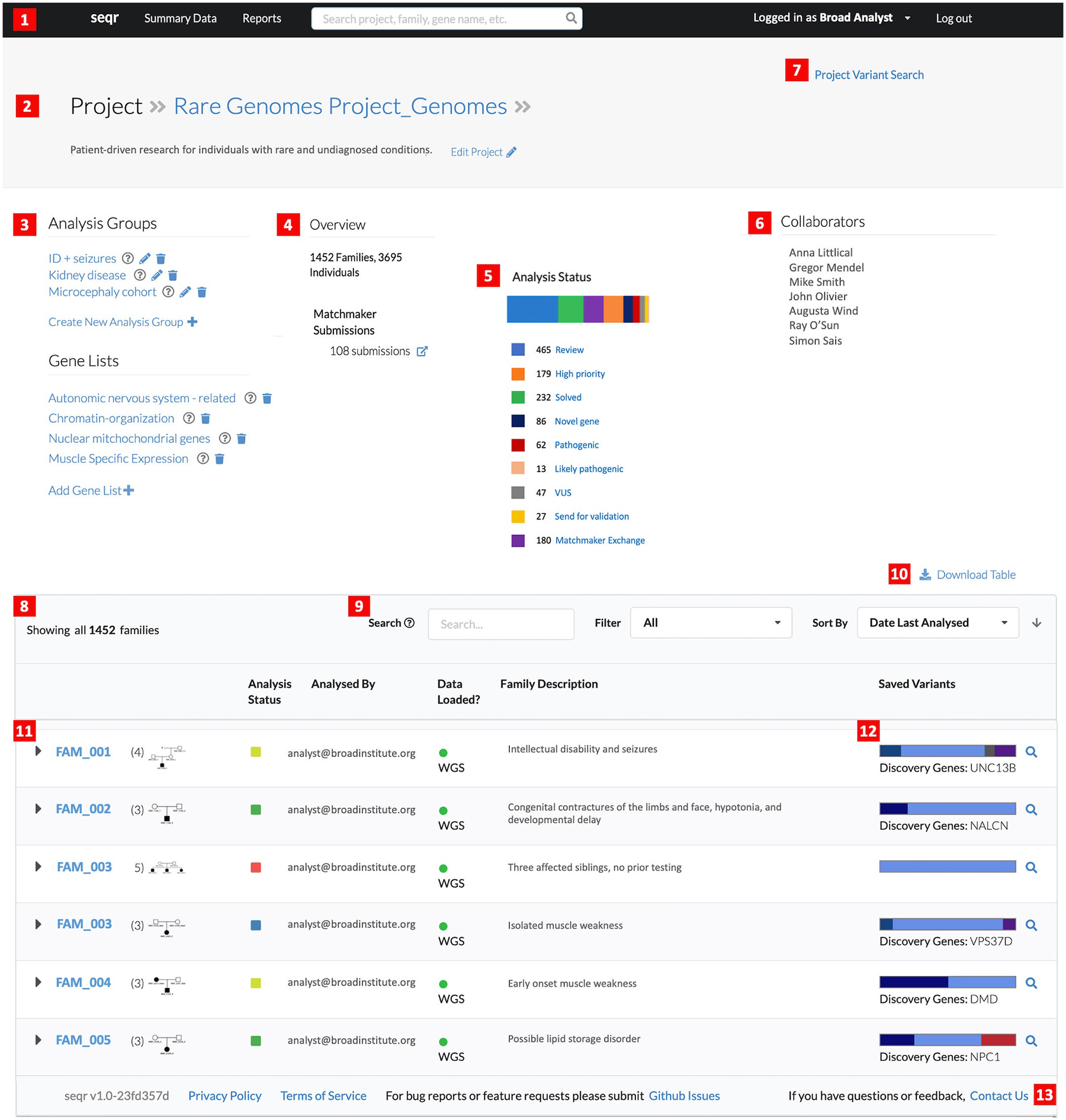1066x1120 pixels.
Task: Delete the Microcephaly cohort group
Action: (202, 291)
